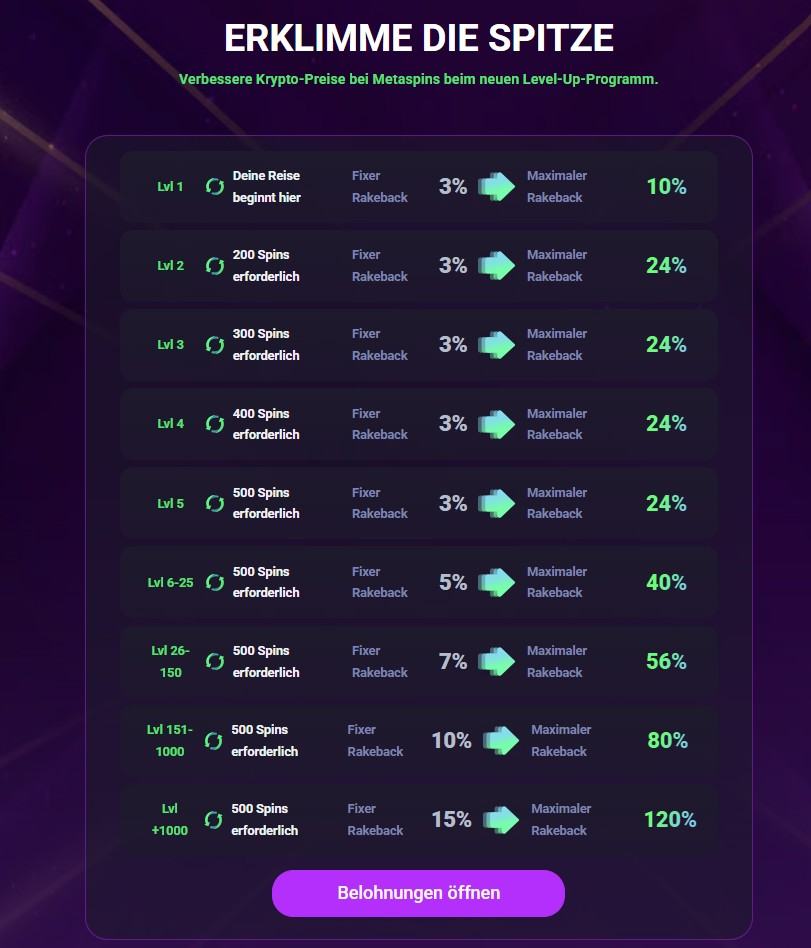Image resolution: width=811 pixels, height=948 pixels.
Task: Click the 10% maximaler Rakeback value for Lvl 1
Action: pos(666,186)
